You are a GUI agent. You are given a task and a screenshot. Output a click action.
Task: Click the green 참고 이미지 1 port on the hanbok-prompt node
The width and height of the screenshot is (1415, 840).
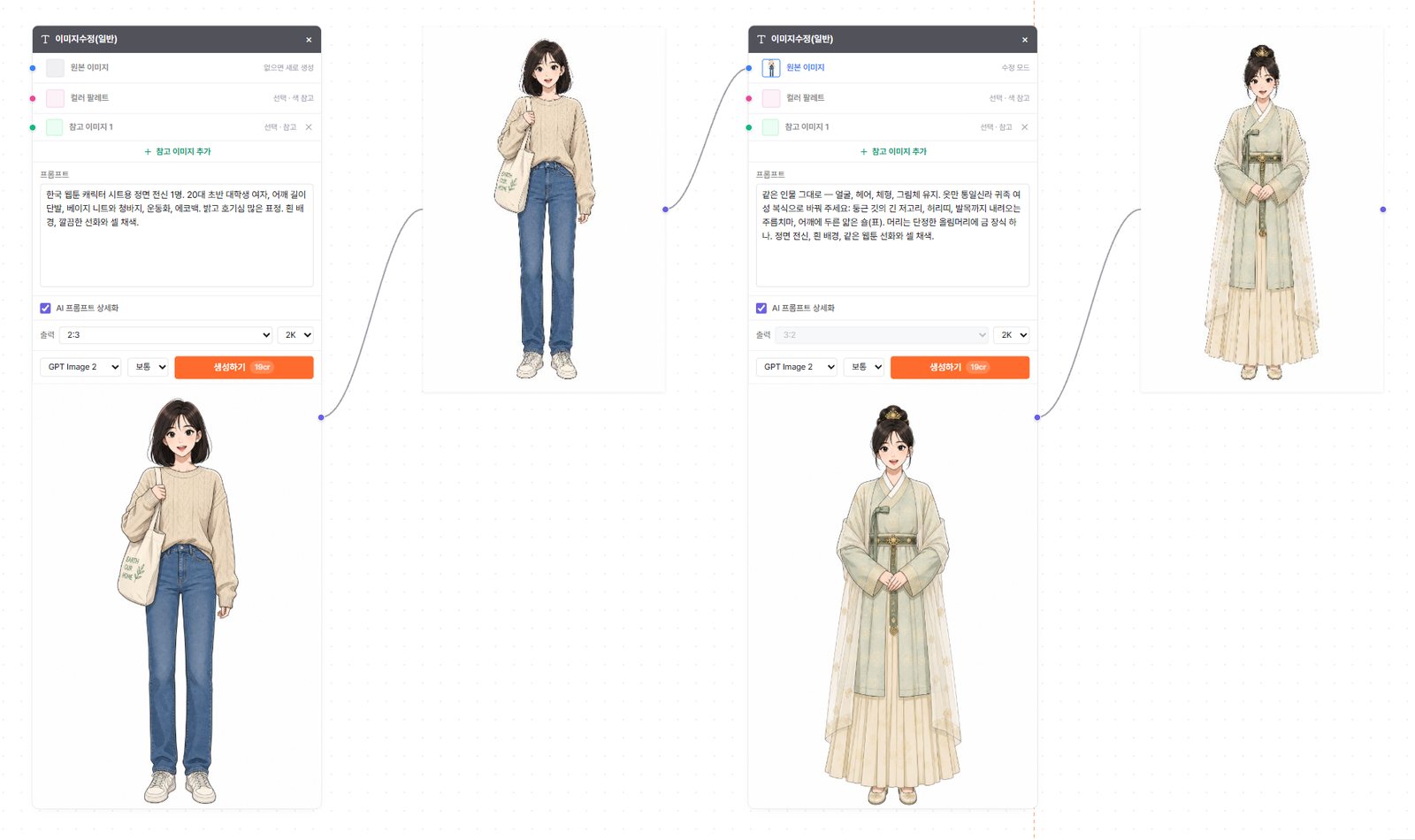click(x=749, y=127)
